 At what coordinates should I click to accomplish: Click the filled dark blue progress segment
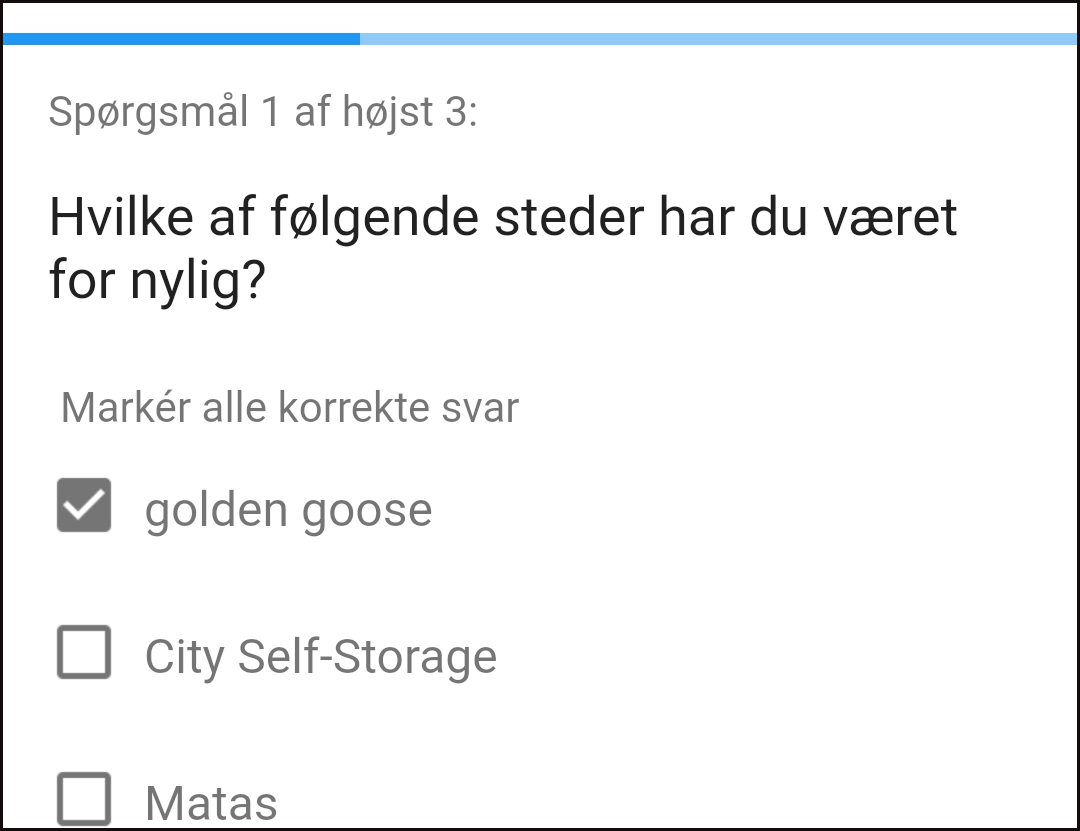(181, 39)
